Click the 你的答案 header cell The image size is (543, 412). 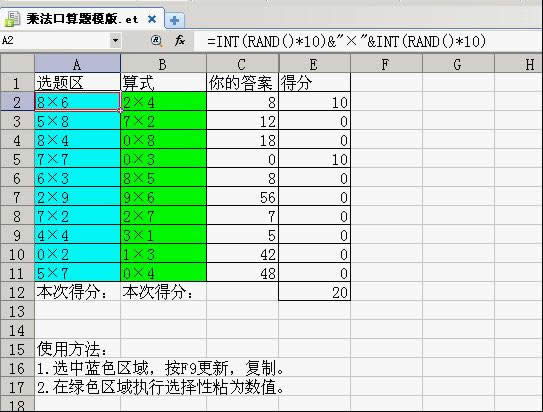click(242, 83)
